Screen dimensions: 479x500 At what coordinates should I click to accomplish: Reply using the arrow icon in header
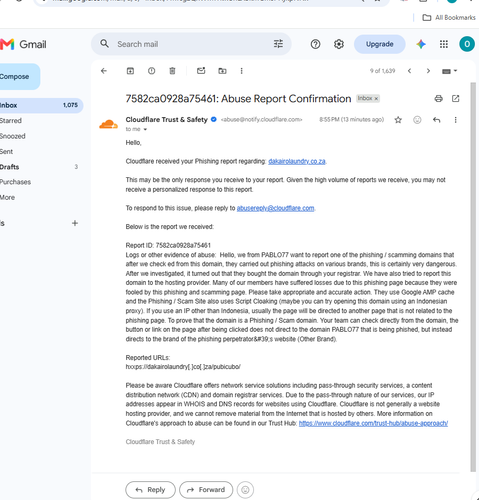[437, 120]
